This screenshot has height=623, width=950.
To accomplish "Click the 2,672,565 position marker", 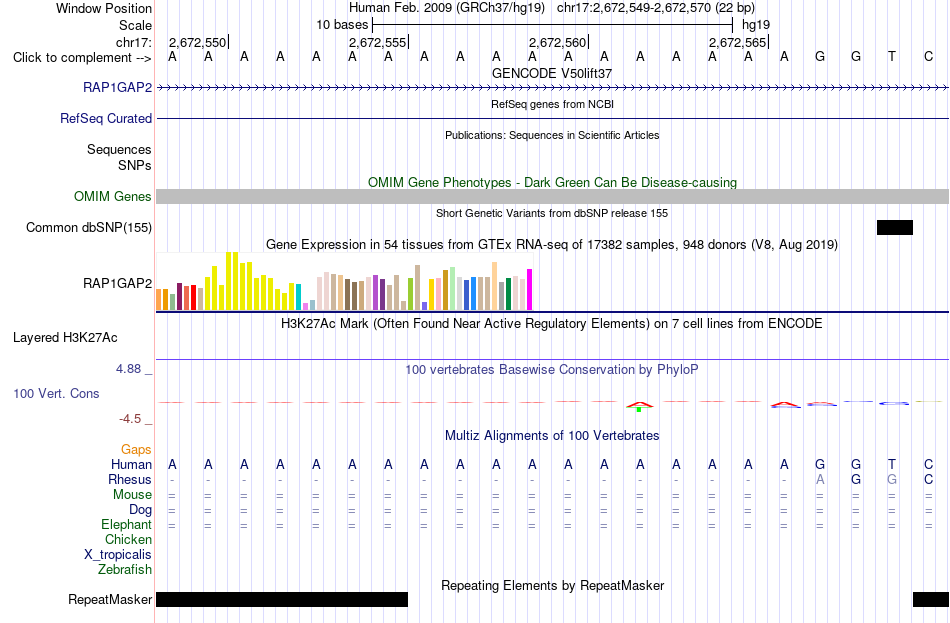I will coord(737,42).
